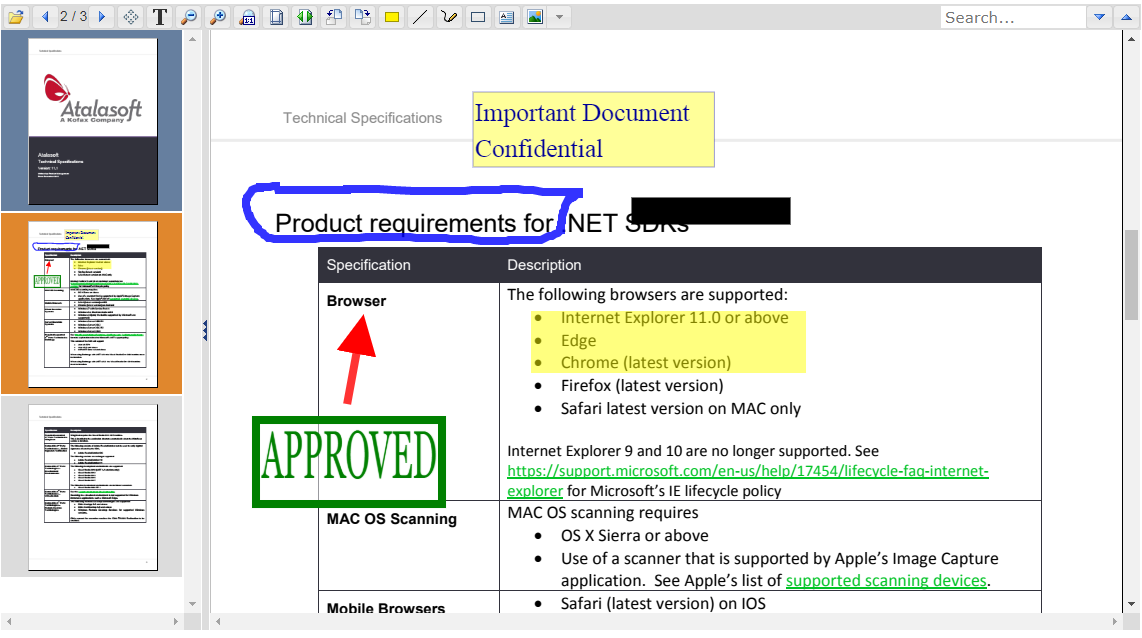Click thumbnail panel horizontal scroll right arrow
The height and width of the screenshot is (638, 1142).
click(x=176, y=621)
